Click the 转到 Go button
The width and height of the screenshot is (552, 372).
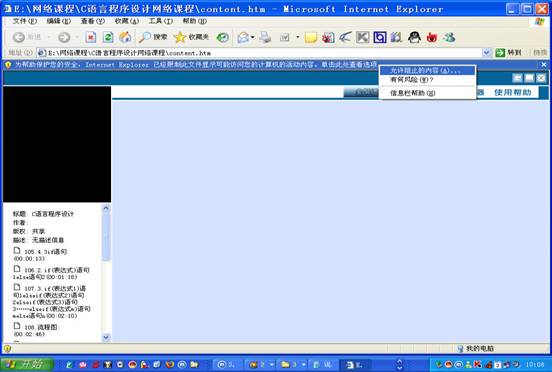tap(508, 53)
